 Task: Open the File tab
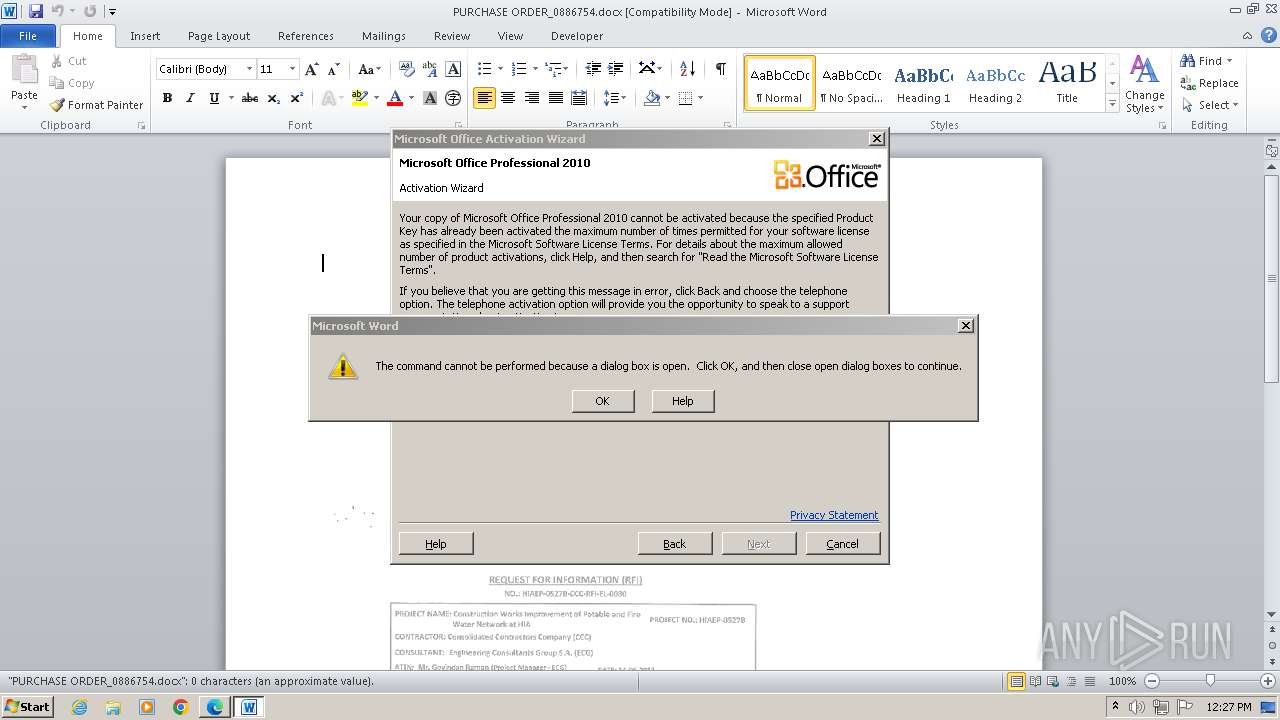28,36
